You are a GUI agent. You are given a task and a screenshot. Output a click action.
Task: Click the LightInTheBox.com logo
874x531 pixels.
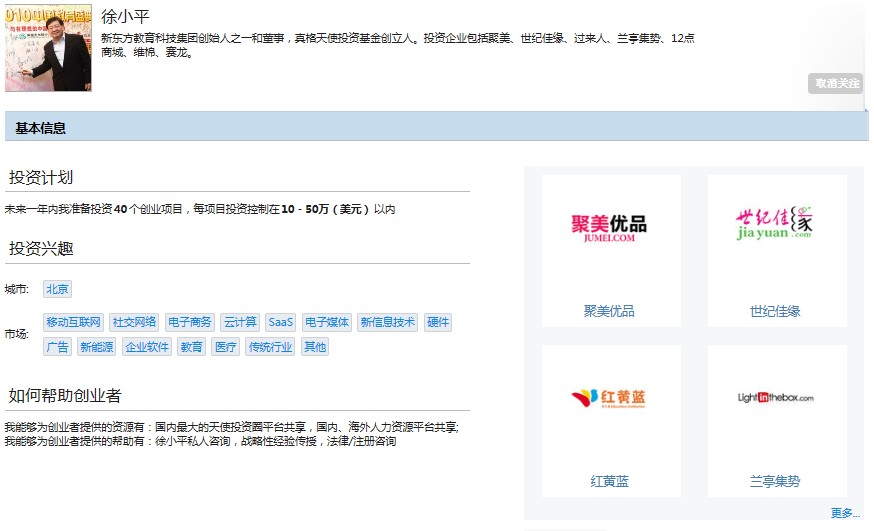point(775,397)
